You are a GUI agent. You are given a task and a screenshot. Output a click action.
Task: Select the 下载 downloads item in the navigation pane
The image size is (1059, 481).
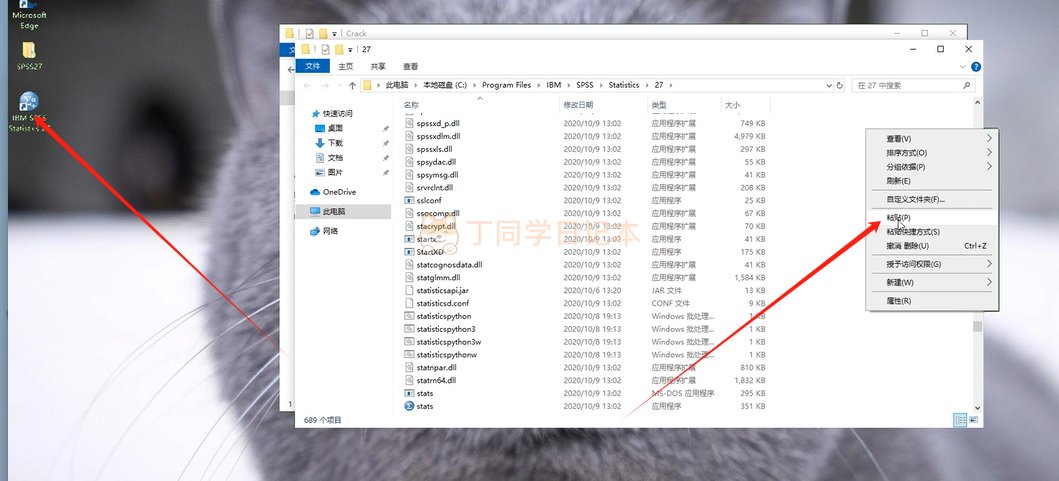(320, 143)
